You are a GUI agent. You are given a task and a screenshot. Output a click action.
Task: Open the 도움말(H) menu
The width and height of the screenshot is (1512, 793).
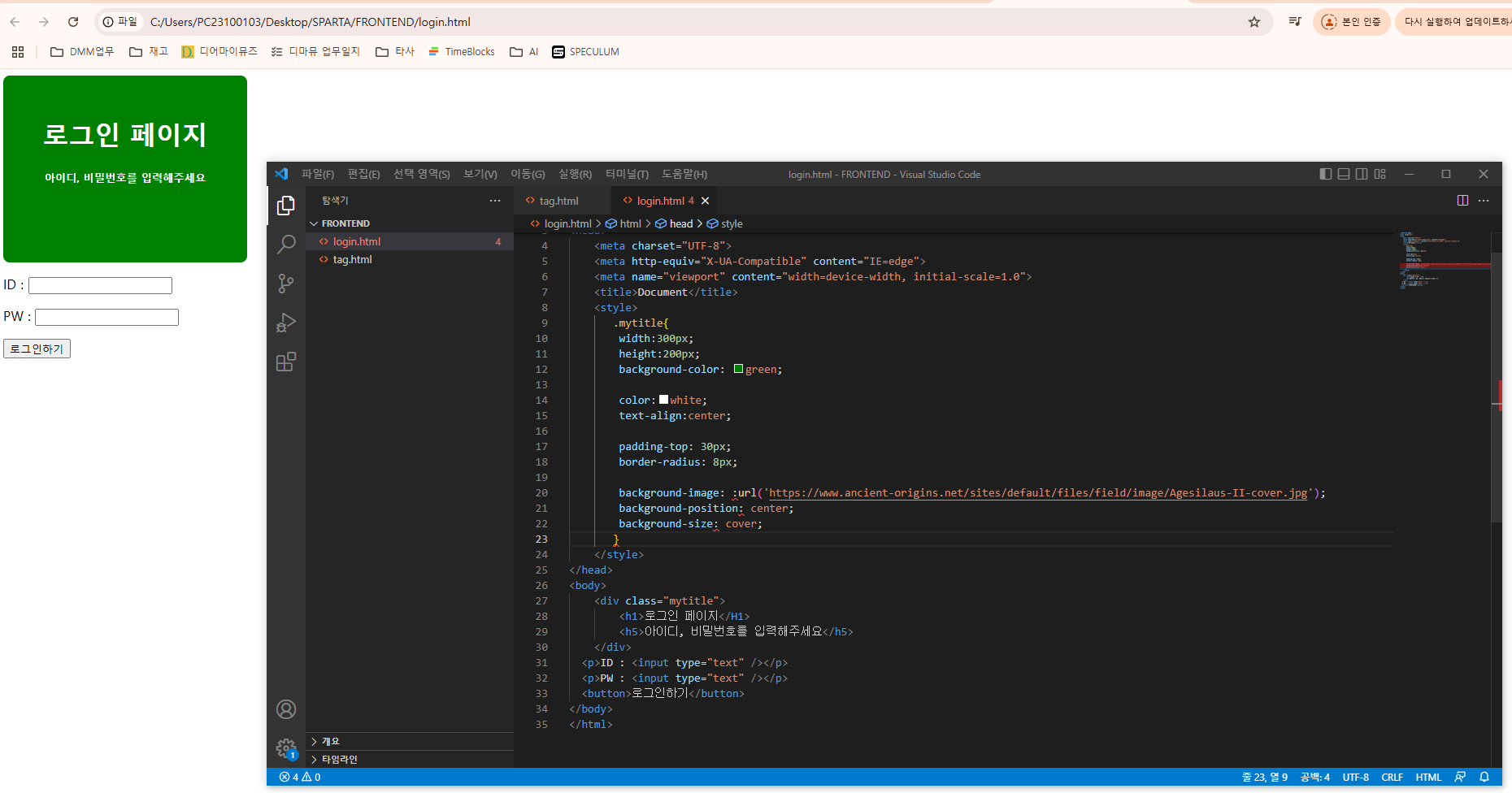684,174
